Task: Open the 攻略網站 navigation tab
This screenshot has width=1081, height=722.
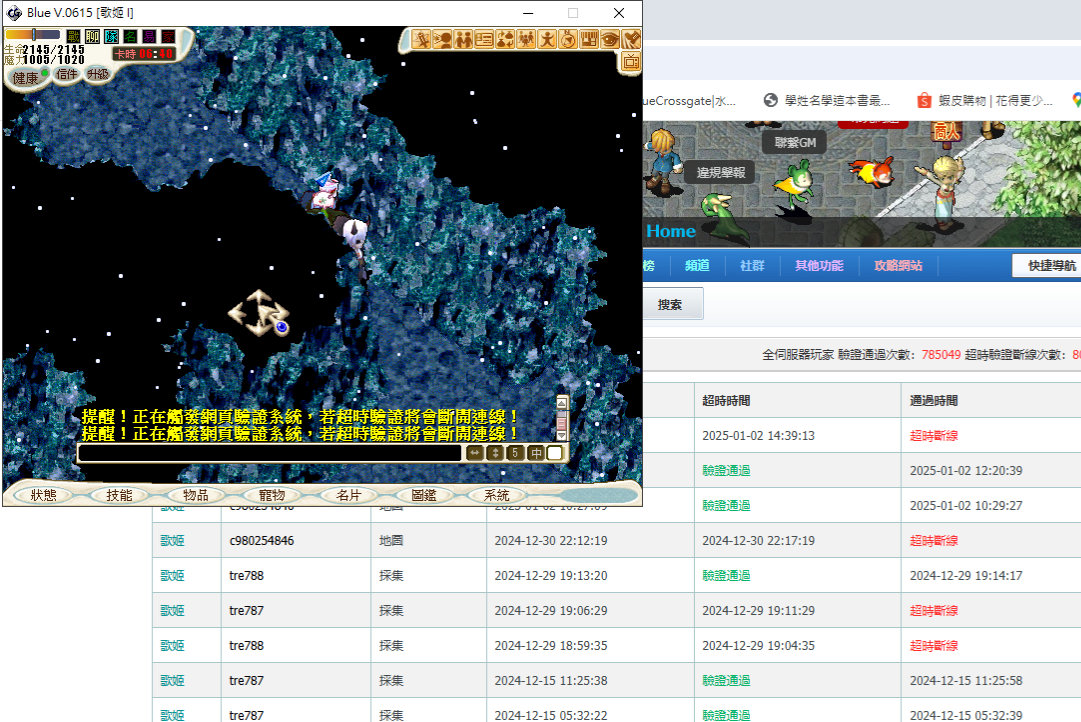Action: point(898,265)
